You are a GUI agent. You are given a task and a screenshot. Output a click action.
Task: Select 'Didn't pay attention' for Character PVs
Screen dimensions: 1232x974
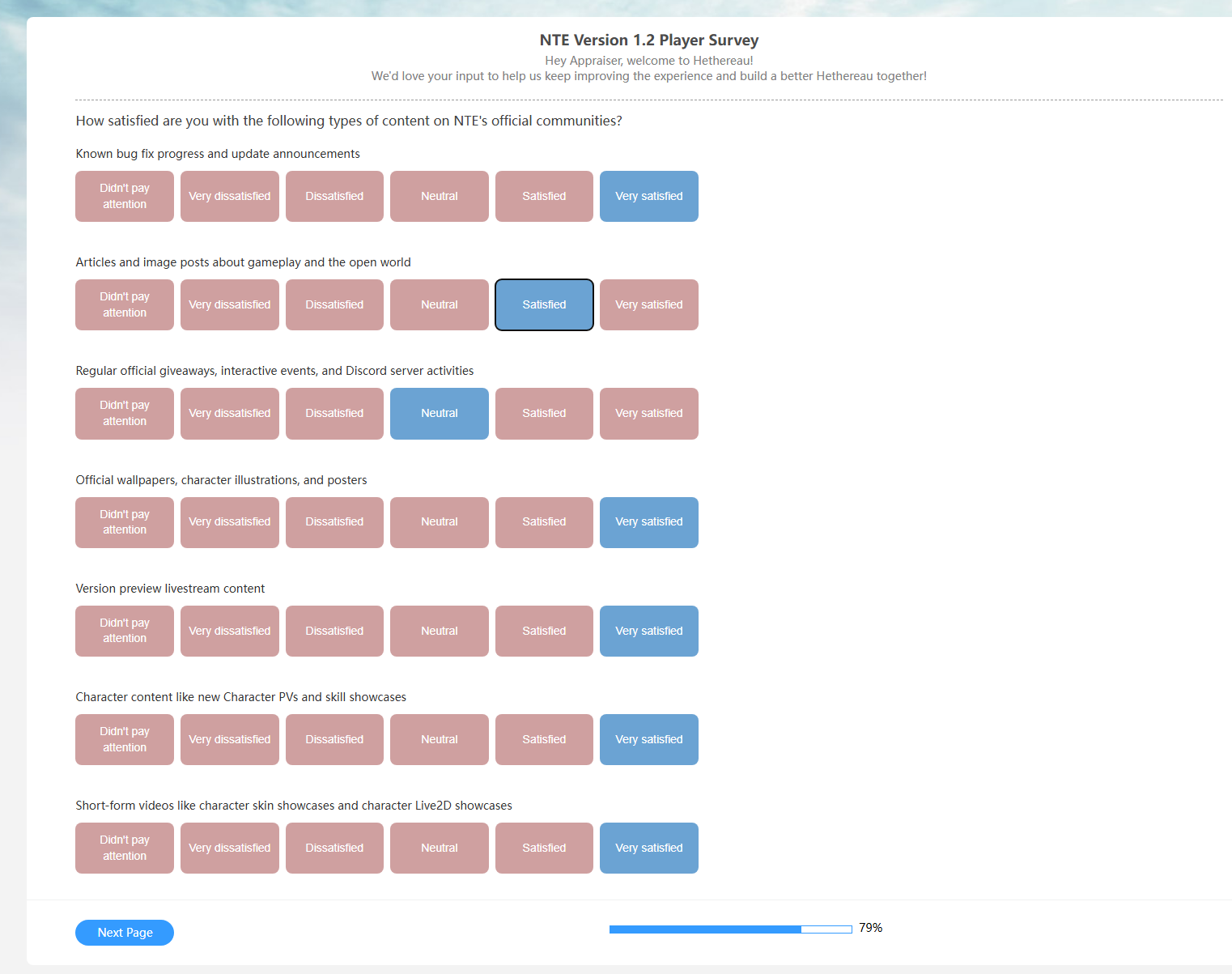coord(125,739)
